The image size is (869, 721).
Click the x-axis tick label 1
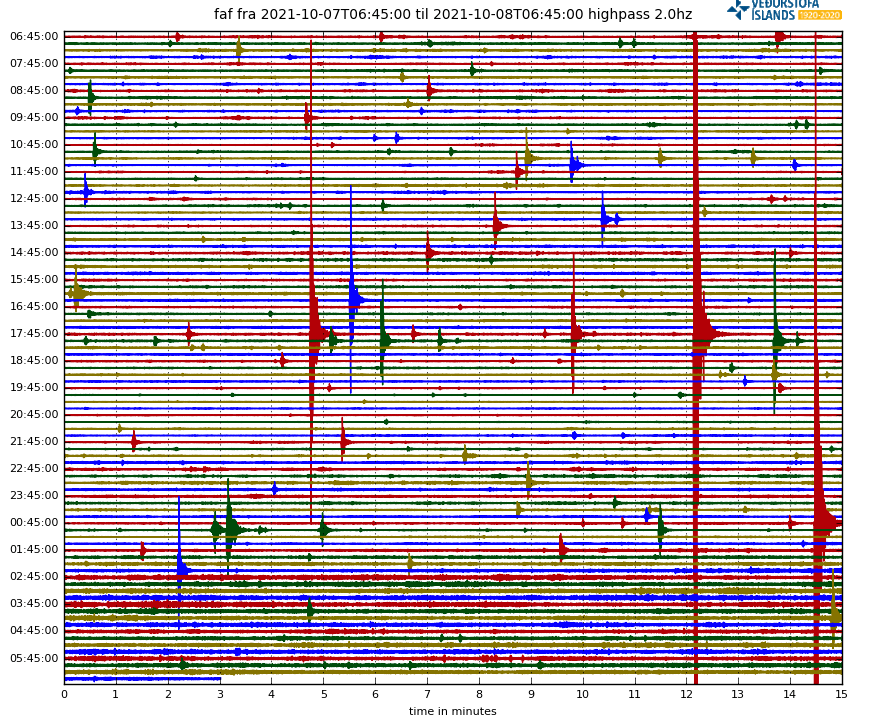pos(116,694)
